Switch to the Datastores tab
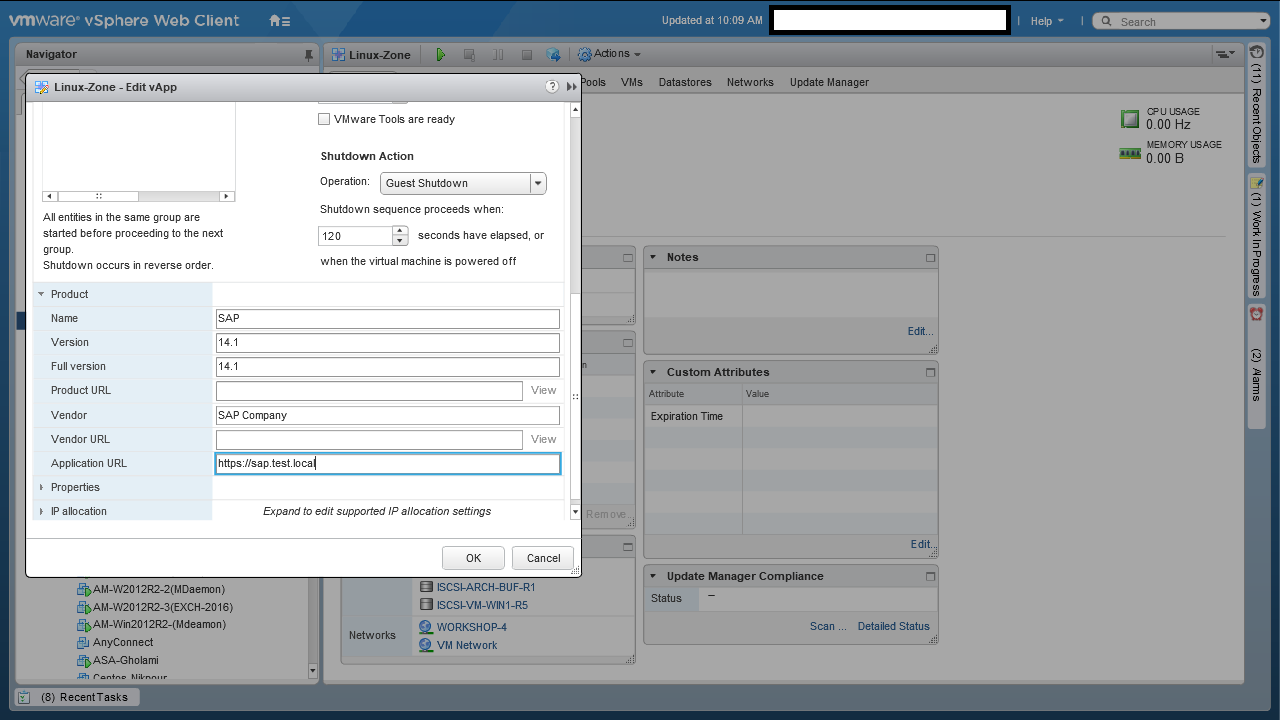 [685, 82]
